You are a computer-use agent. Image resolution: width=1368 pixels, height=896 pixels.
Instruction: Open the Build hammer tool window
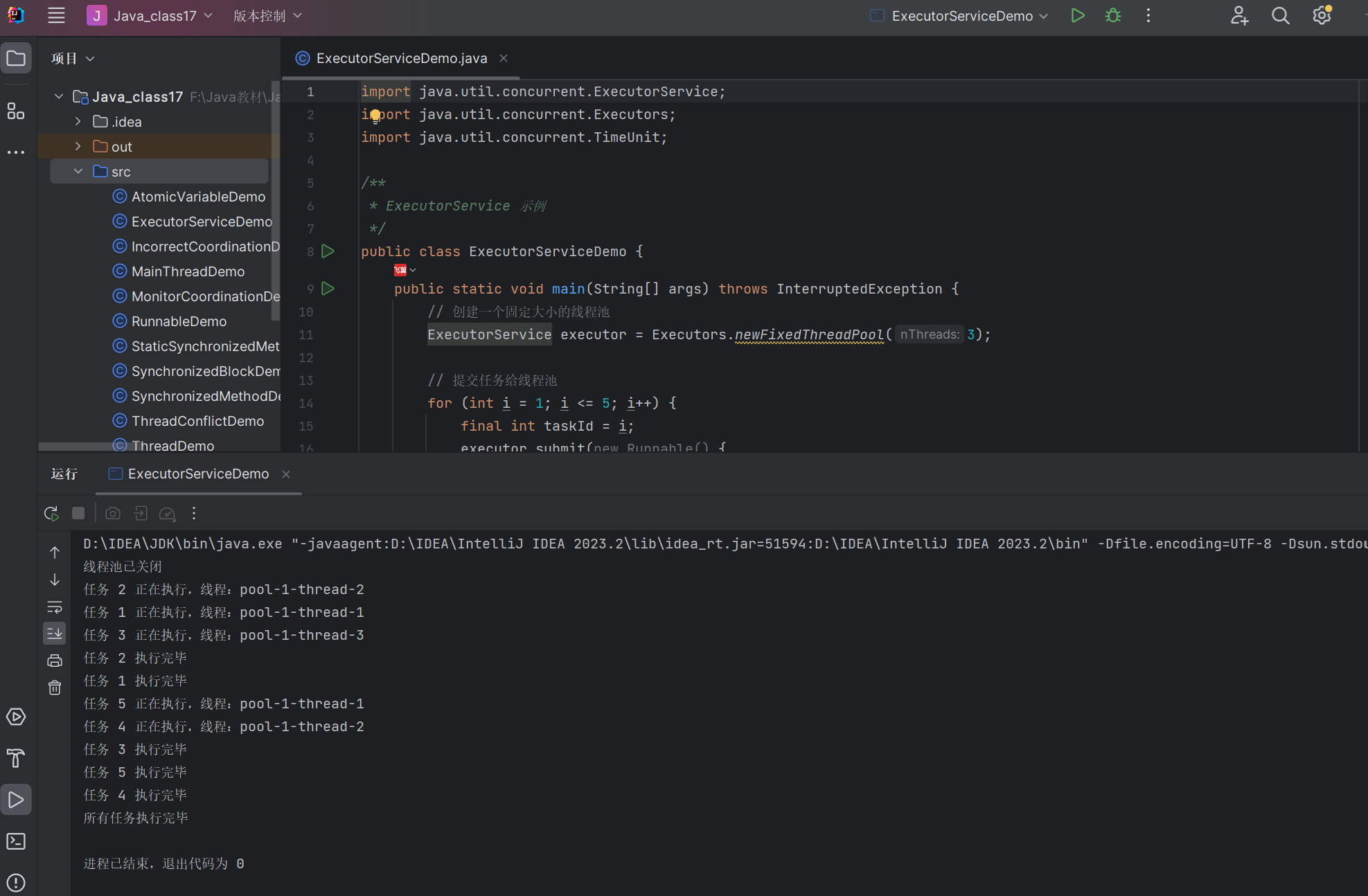pyautogui.click(x=15, y=758)
